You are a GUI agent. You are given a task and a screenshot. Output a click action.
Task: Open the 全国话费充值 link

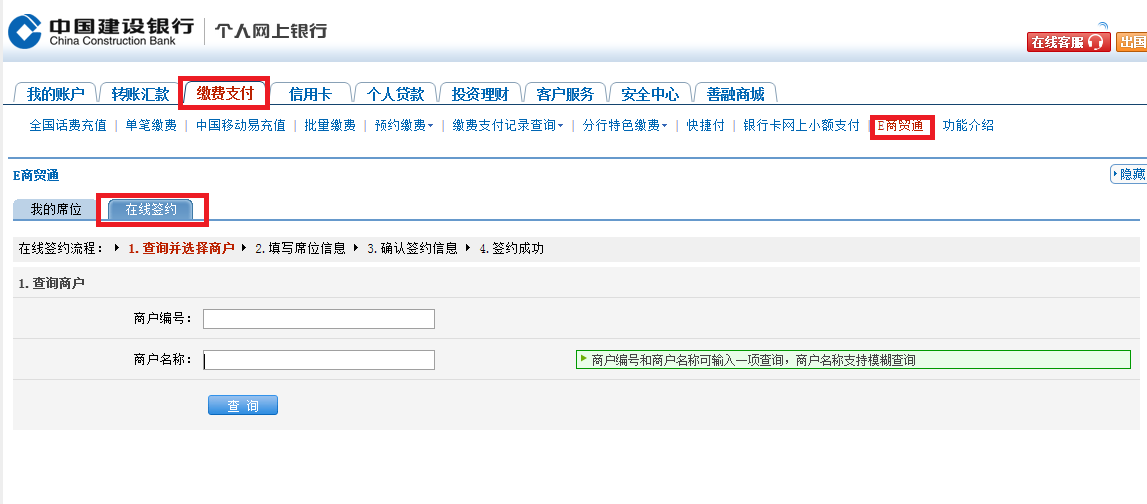(68, 126)
